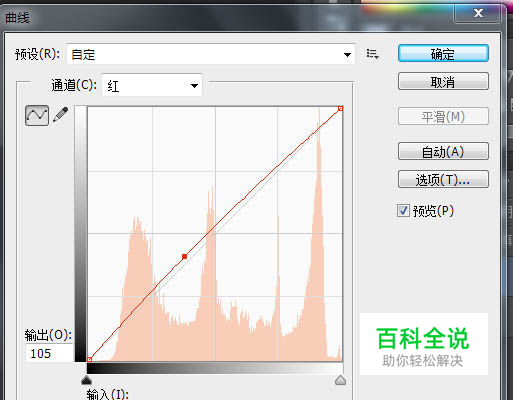Open the preset options menu icon
Viewport: 513px width, 400px height.
[x=372, y=54]
